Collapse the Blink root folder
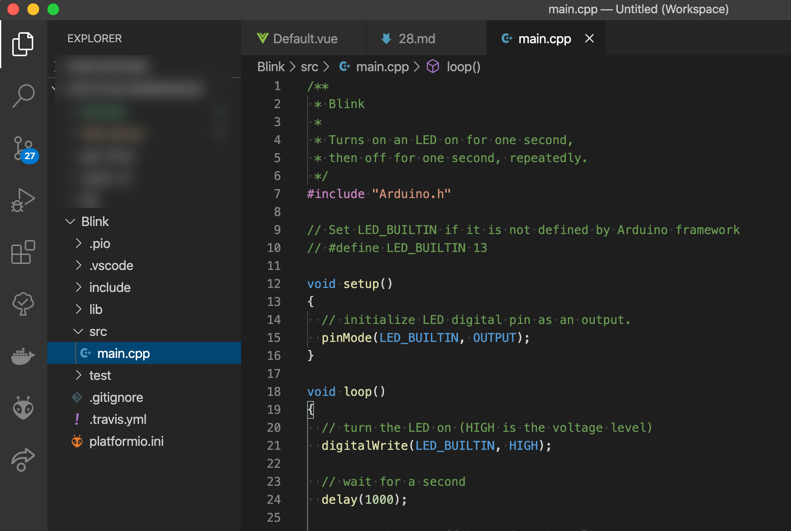 pyautogui.click(x=94, y=222)
